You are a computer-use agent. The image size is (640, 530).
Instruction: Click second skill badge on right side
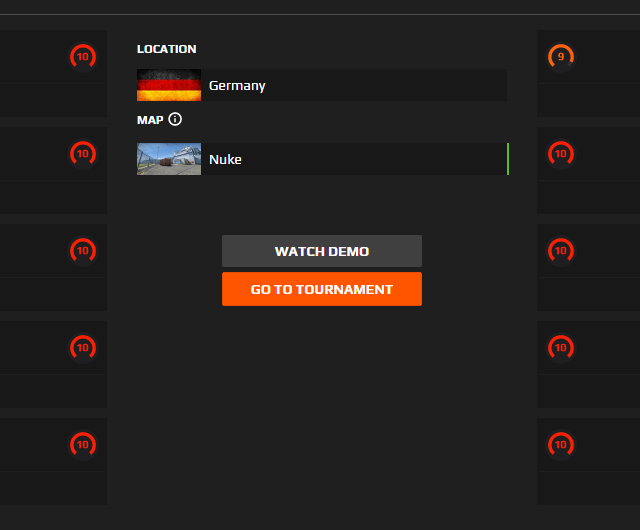click(561, 154)
